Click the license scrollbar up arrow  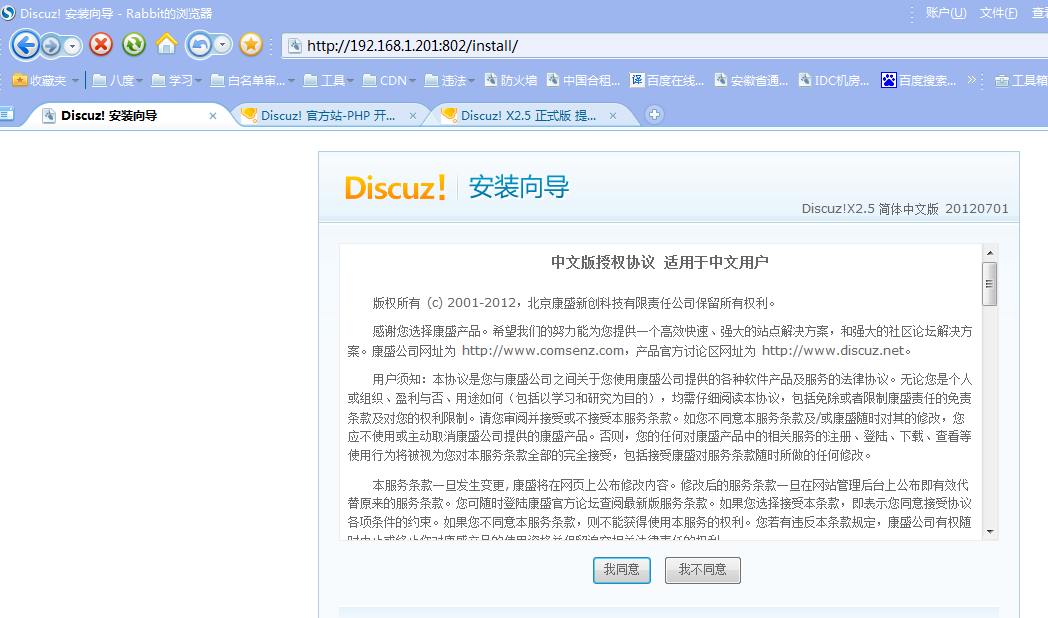(x=990, y=253)
